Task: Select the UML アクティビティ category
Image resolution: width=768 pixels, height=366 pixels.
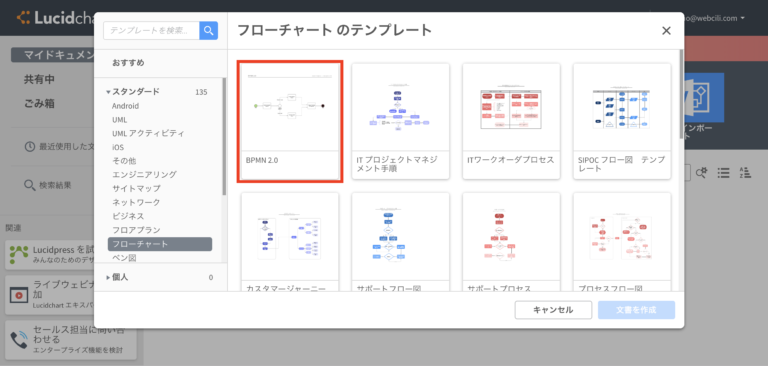Action: (x=148, y=133)
